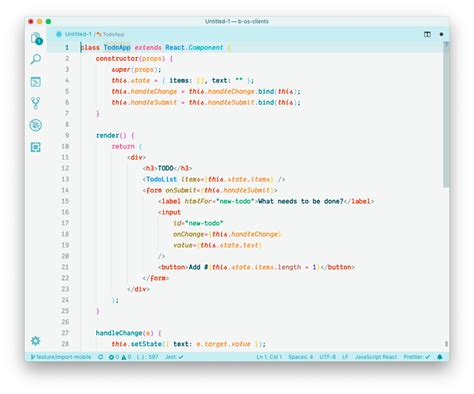
Task: Show errors count in status bar
Action: (114, 357)
